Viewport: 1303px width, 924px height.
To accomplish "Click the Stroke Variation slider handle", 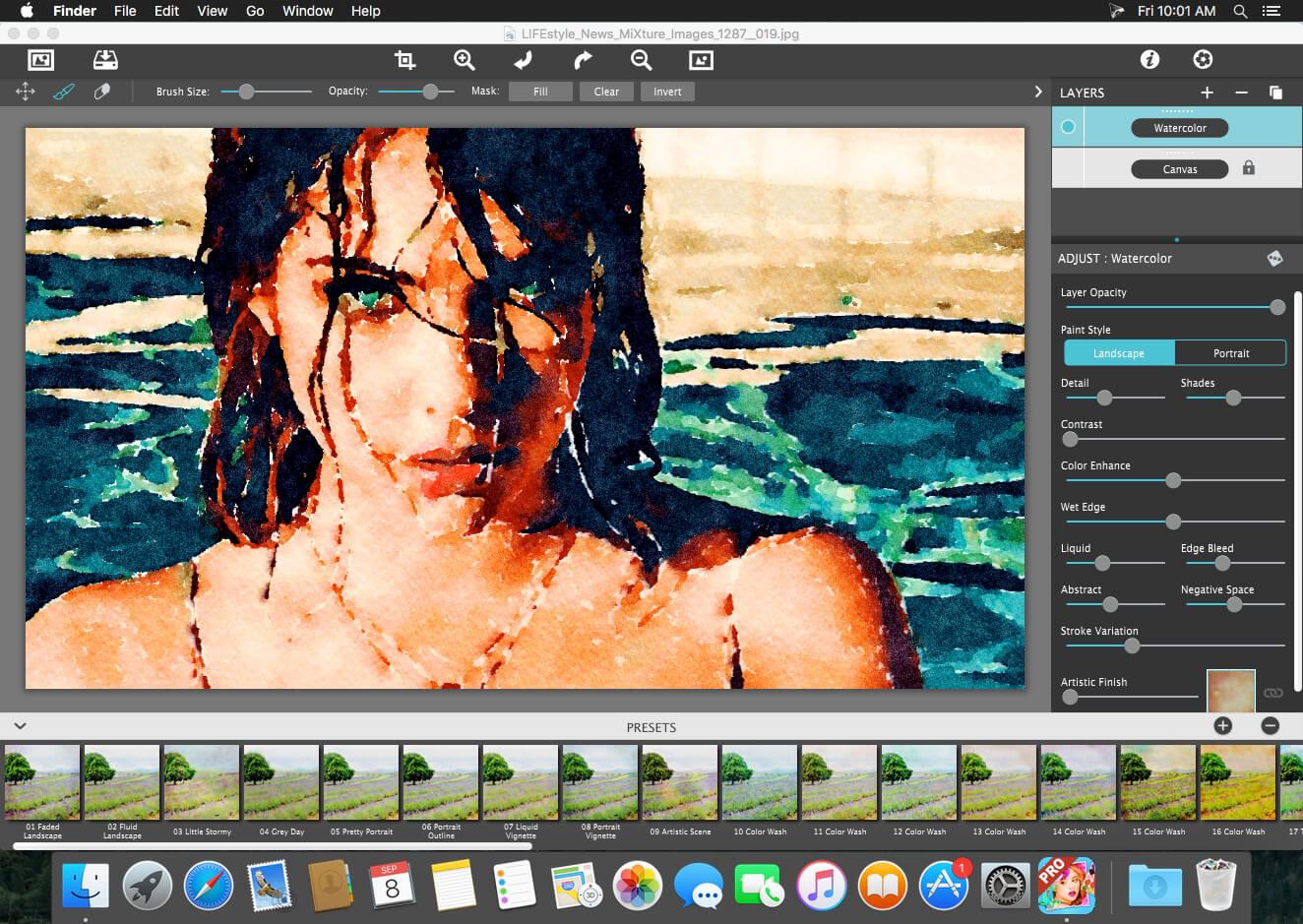I will [x=1132, y=646].
